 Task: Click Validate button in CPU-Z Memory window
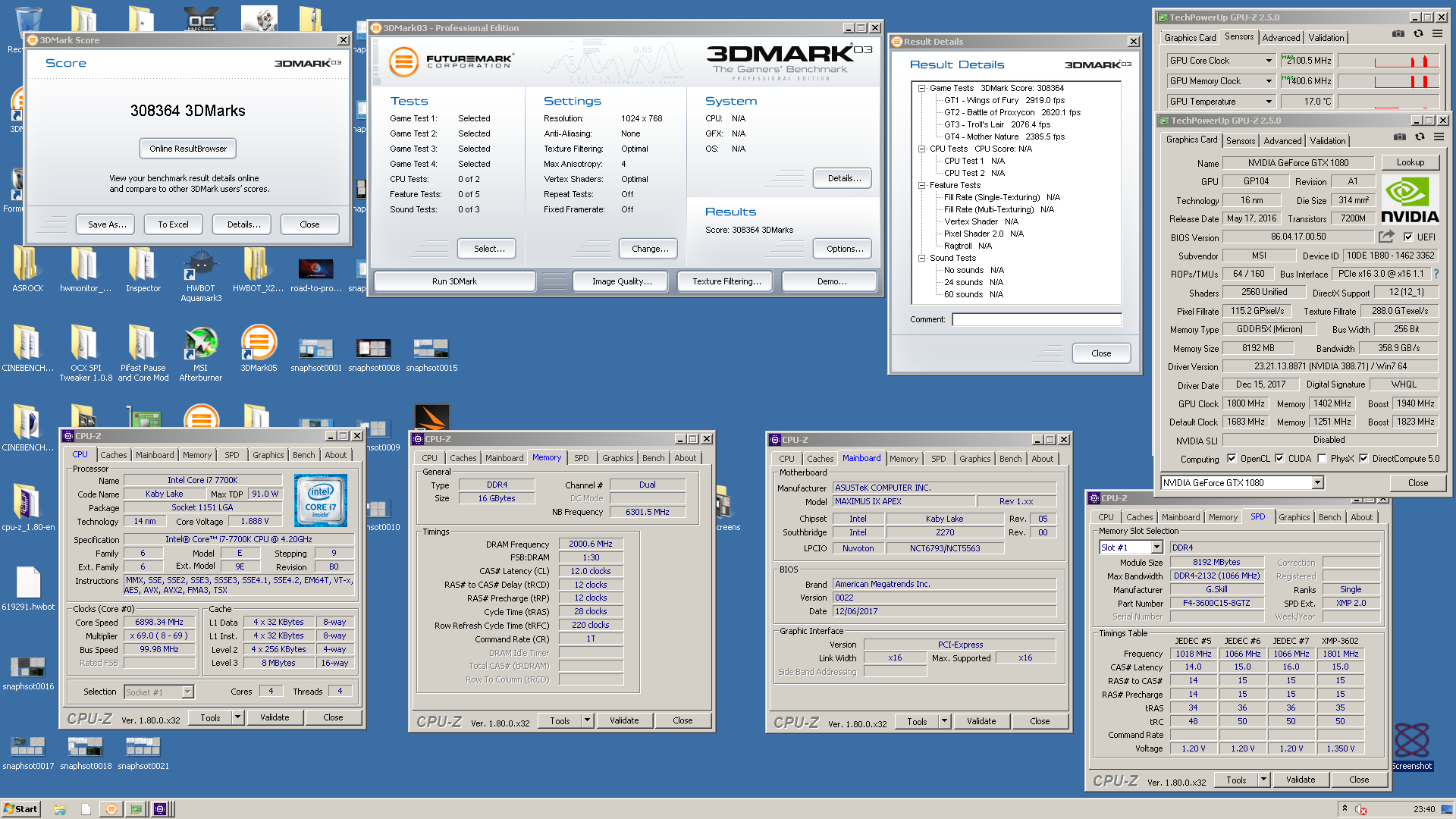(x=624, y=720)
